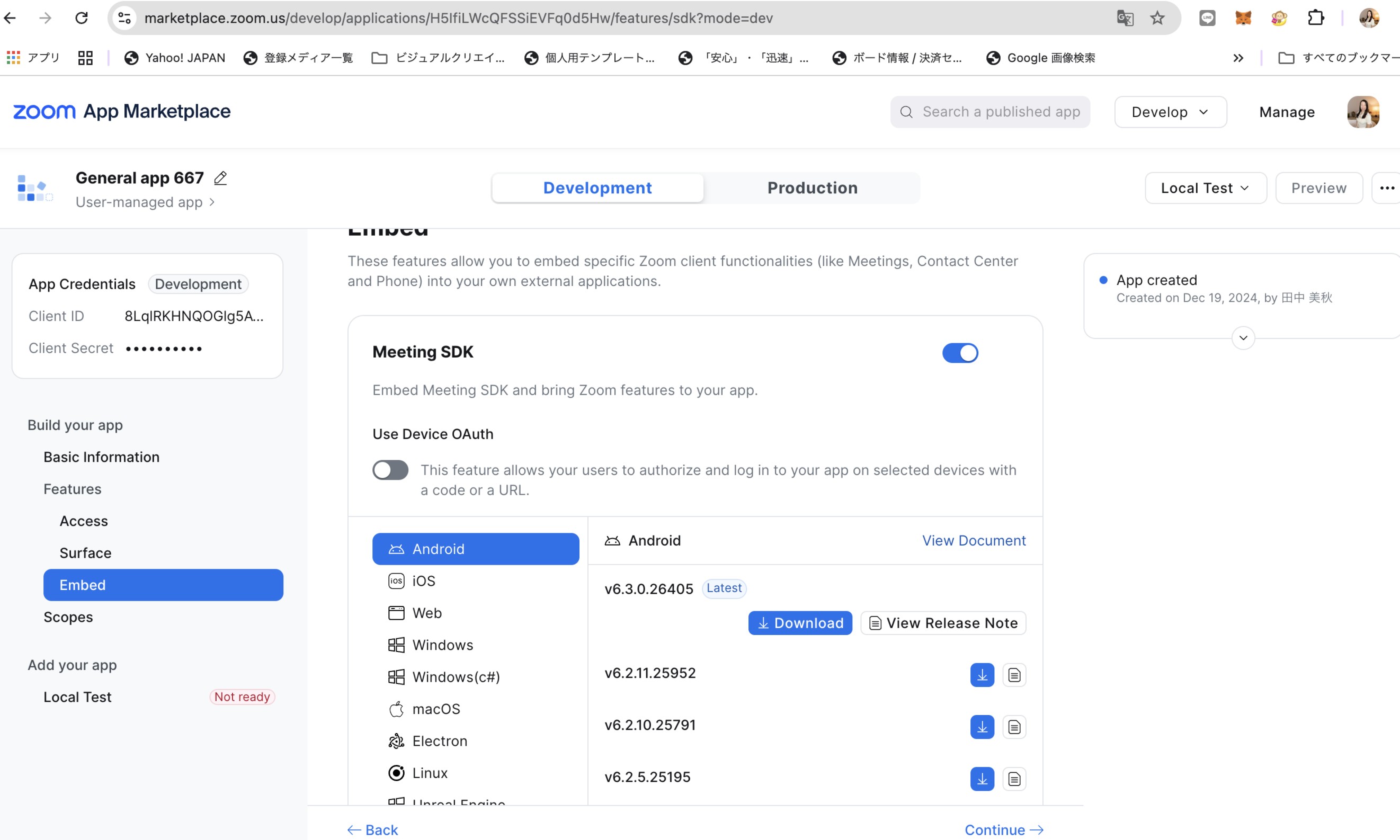The image size is (1400, 840).
Task: Open Local Test in the sidebar
Action: [77, 697]
